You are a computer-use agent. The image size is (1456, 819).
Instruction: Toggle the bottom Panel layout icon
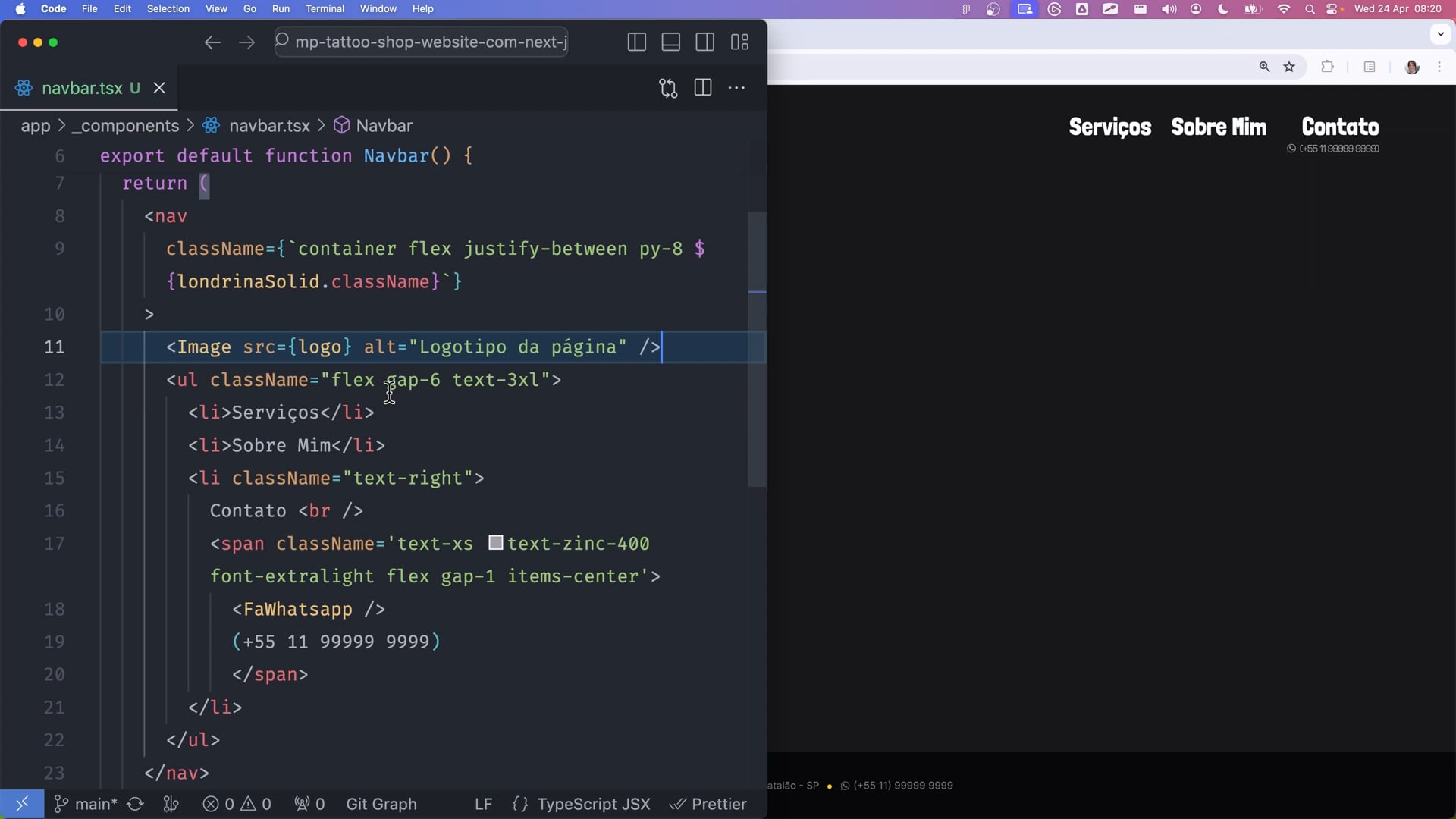(x=670, y=42)
